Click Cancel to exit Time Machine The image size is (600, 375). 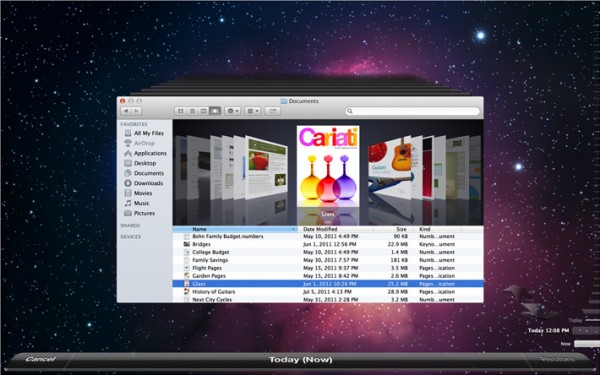[x=40, y=359]
